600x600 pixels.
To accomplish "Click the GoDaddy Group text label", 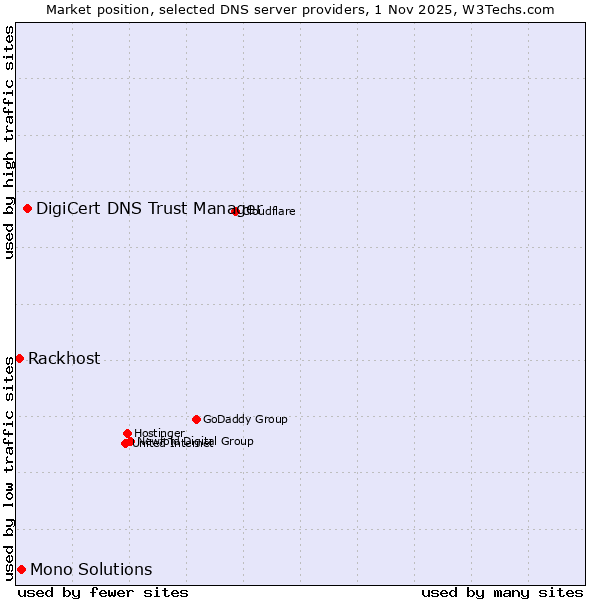I will [245, 420].
